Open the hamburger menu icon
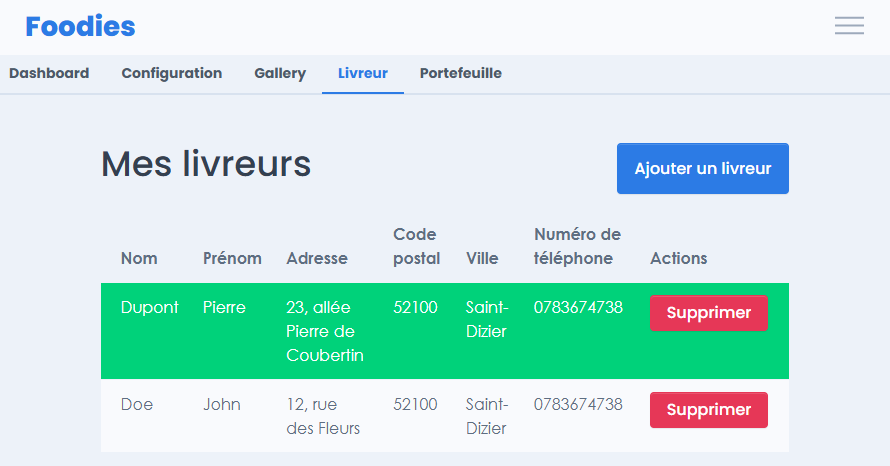890x466 pixels. click(x=849, y=26)
